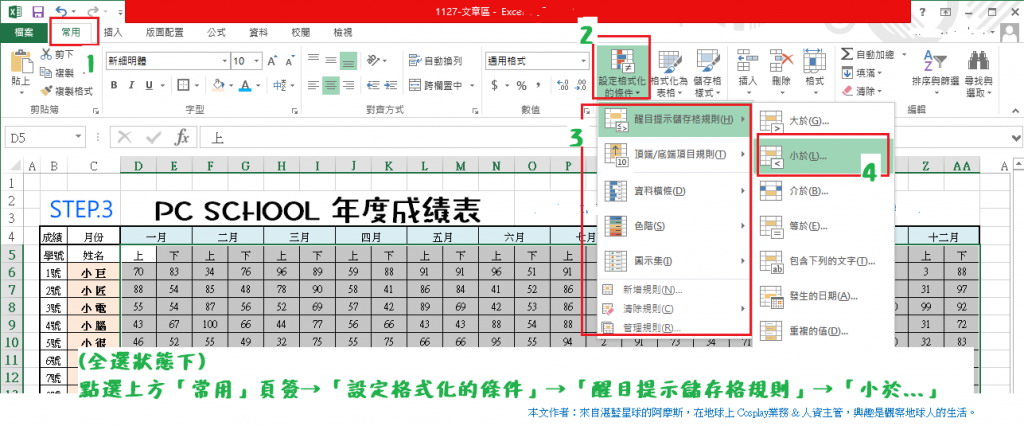Click the text orientation icon
This screenshot has height=426, width=1024.
click(x=374, y=61)
